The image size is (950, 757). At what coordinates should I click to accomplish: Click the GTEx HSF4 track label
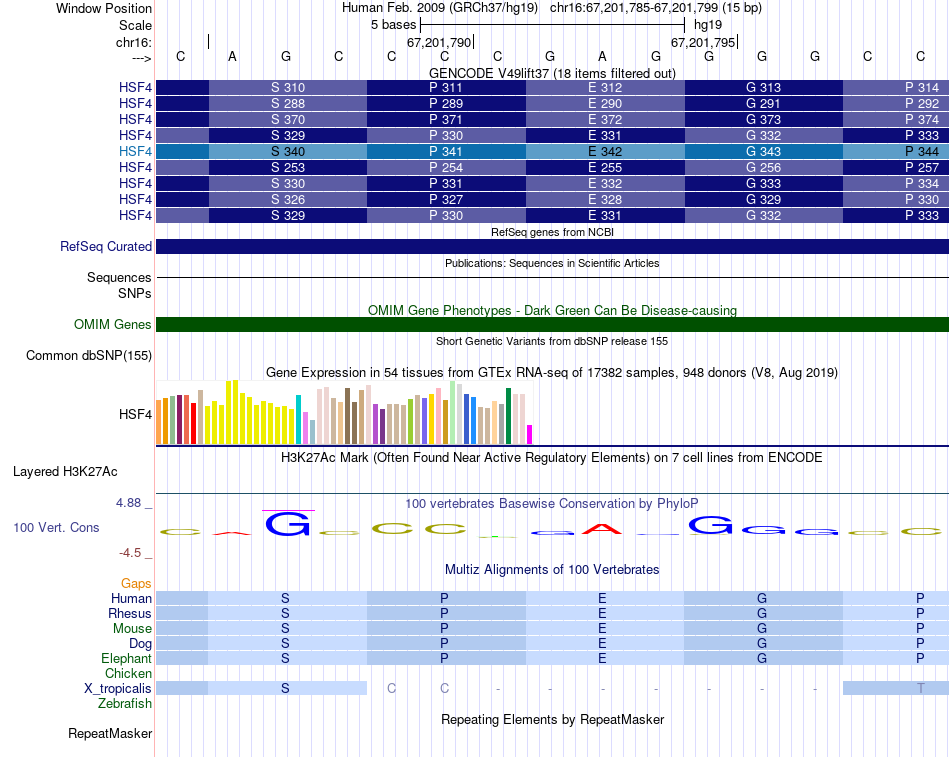[x=135, y=415]
